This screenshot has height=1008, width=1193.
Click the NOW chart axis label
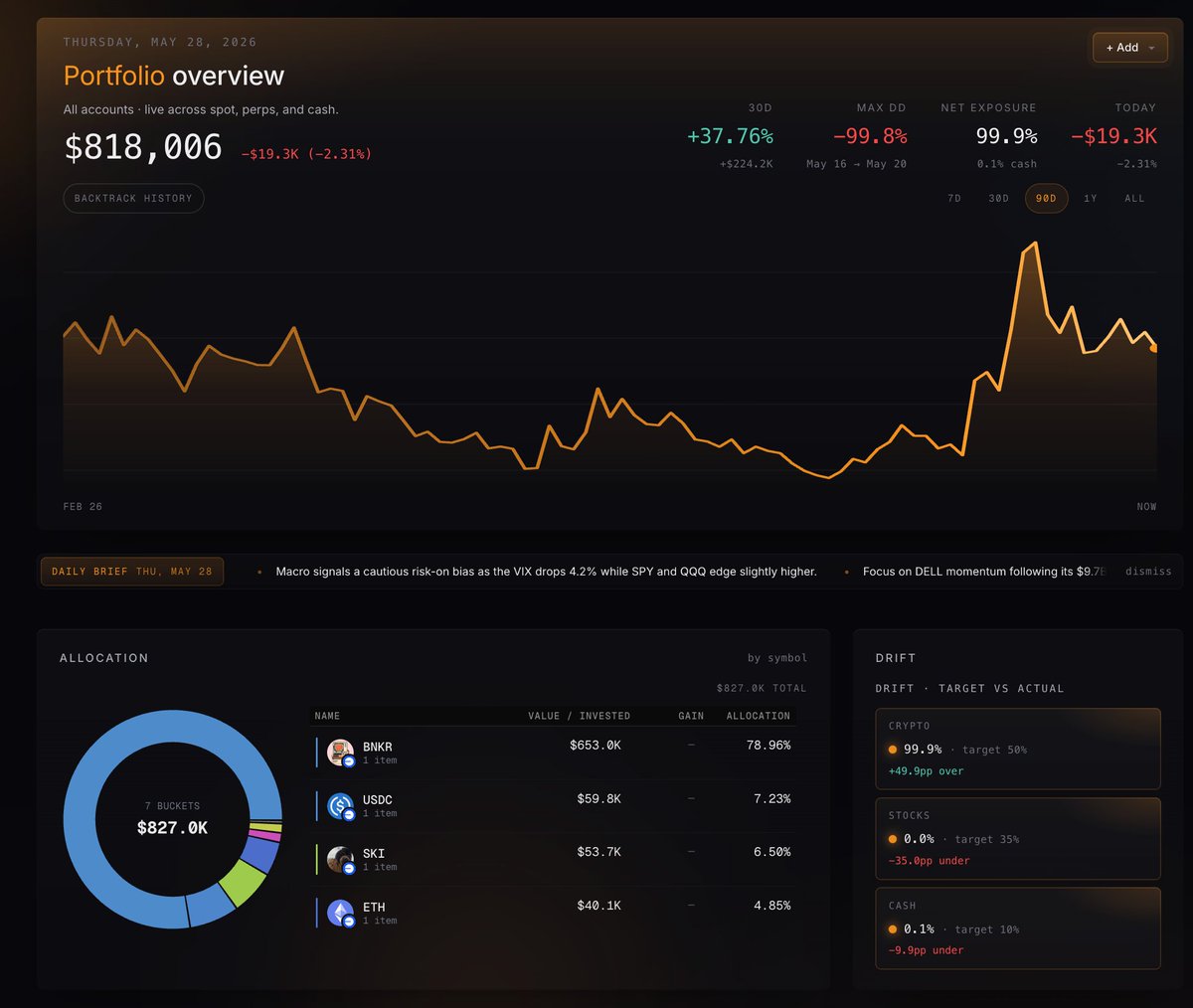coord(1146,507)
